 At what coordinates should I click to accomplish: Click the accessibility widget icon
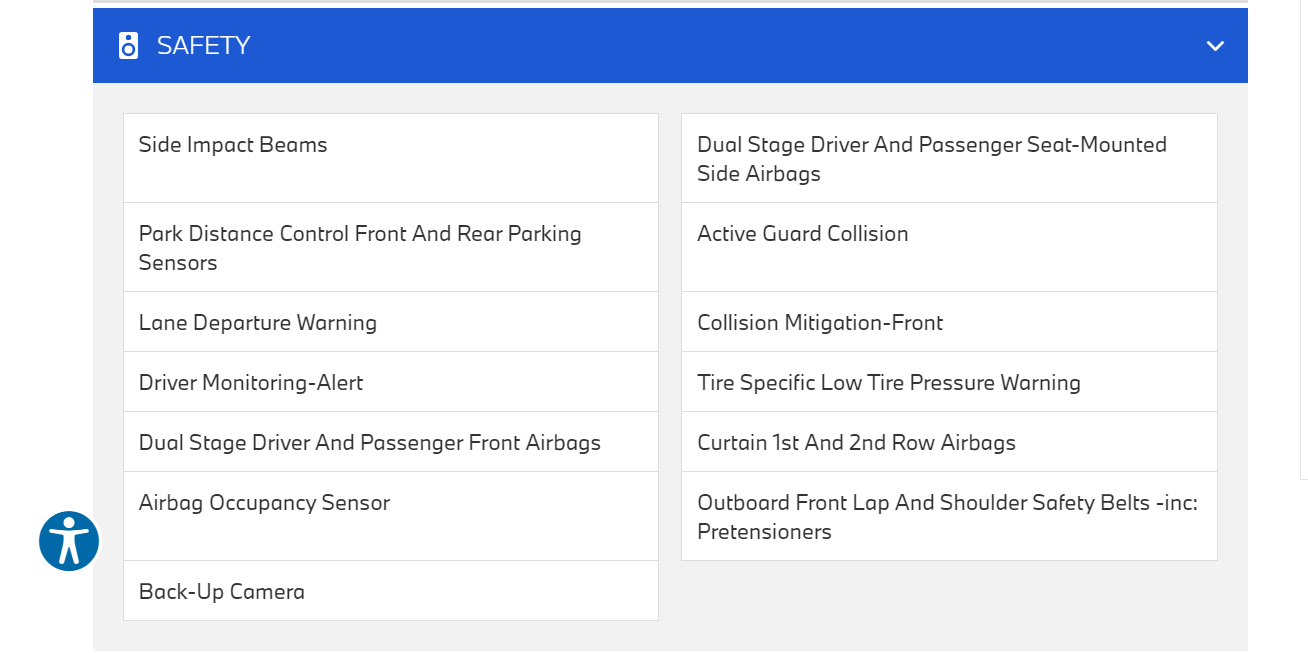(x=69, y=541)
